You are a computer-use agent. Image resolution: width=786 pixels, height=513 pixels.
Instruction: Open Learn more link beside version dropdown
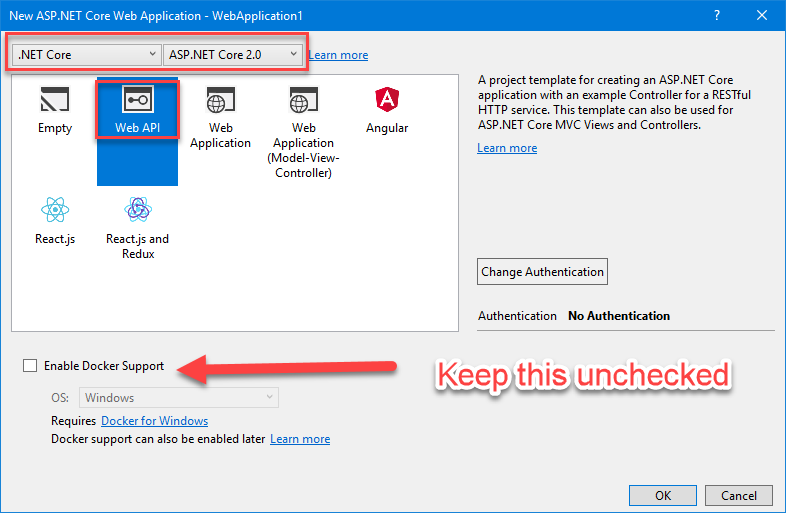click(x=338, y=55)
